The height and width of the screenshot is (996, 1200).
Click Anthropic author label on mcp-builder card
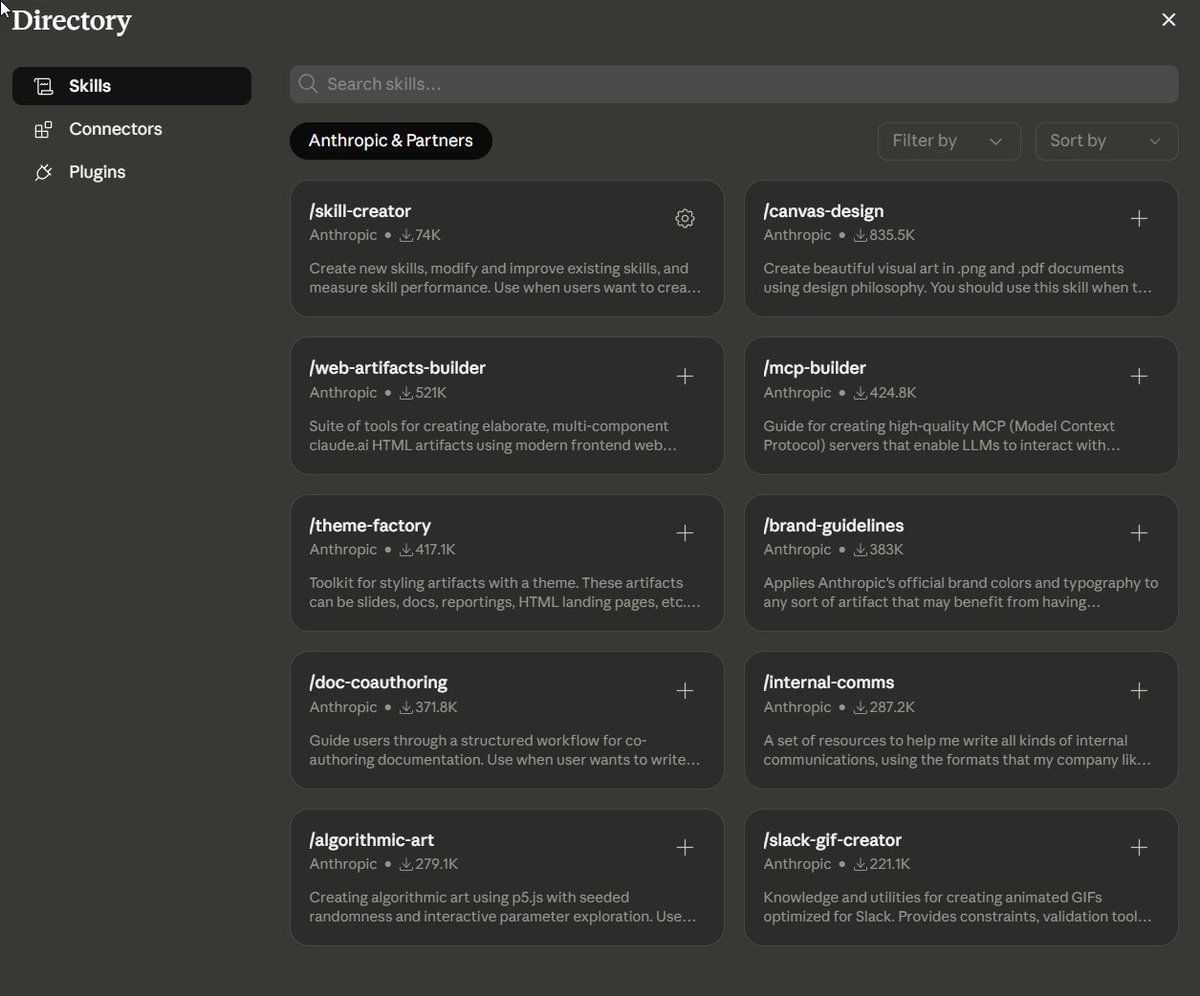(x=797, y=393)
